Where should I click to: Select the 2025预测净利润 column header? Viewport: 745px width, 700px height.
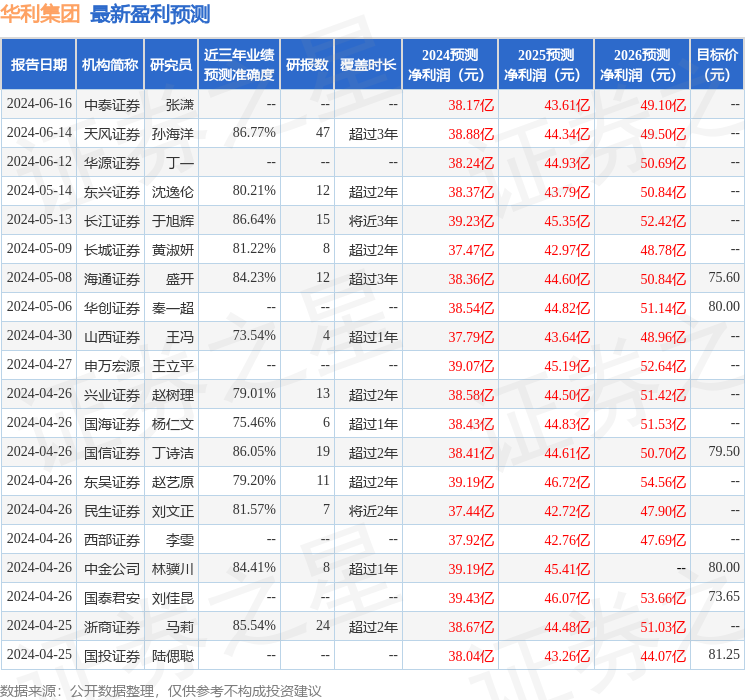pyautogui.click(x=546, y=65)
